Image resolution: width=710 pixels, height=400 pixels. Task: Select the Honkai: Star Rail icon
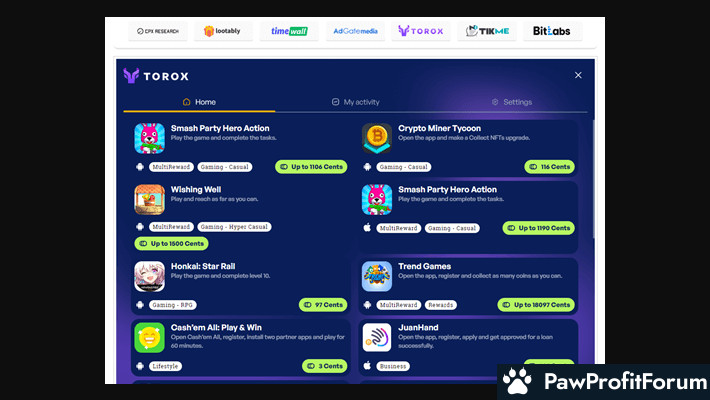pos(149,276)
